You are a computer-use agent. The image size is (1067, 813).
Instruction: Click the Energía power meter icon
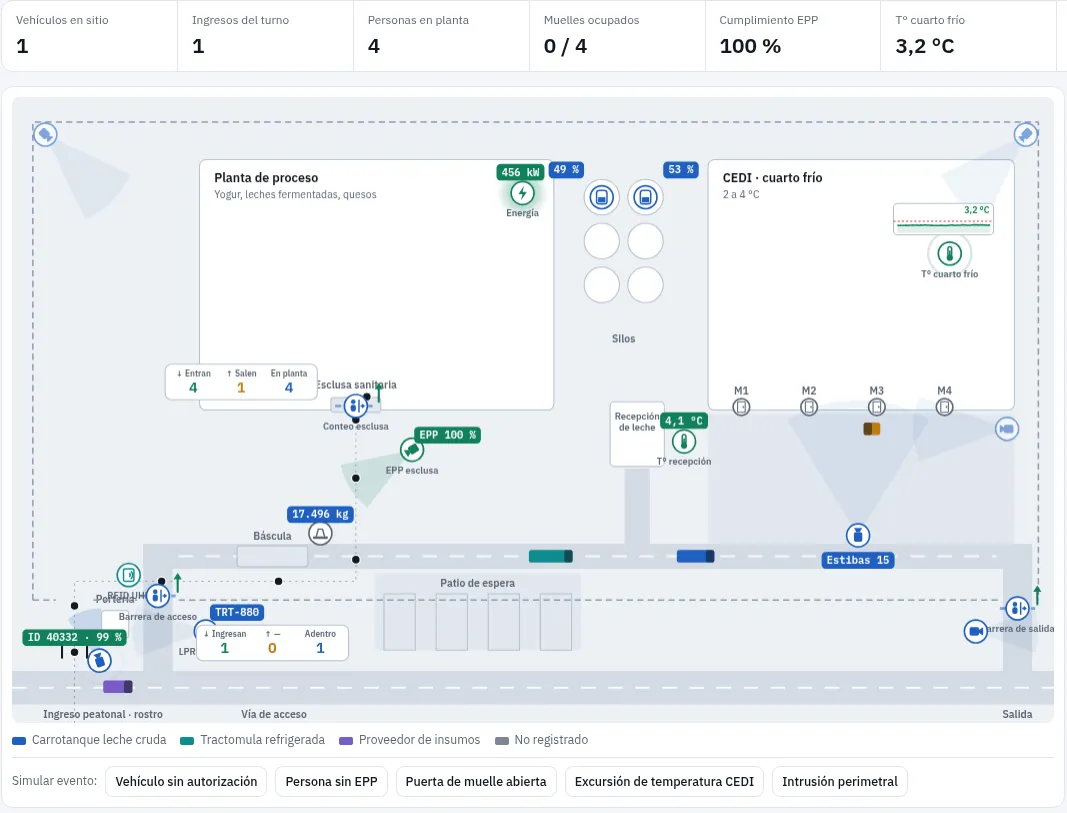(522, 193)
